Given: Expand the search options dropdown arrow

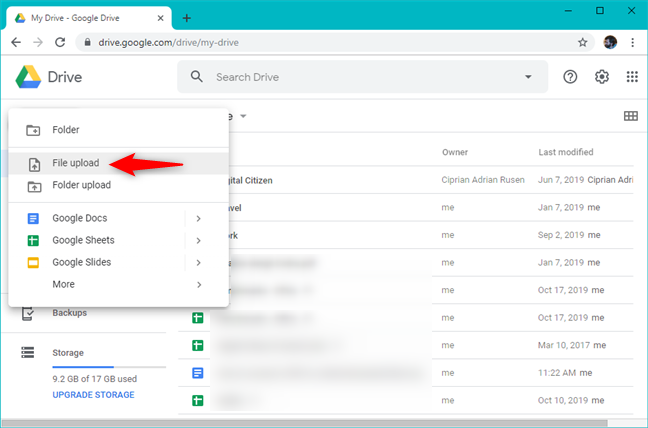Looking at the screenshot, I should [528, 77].
